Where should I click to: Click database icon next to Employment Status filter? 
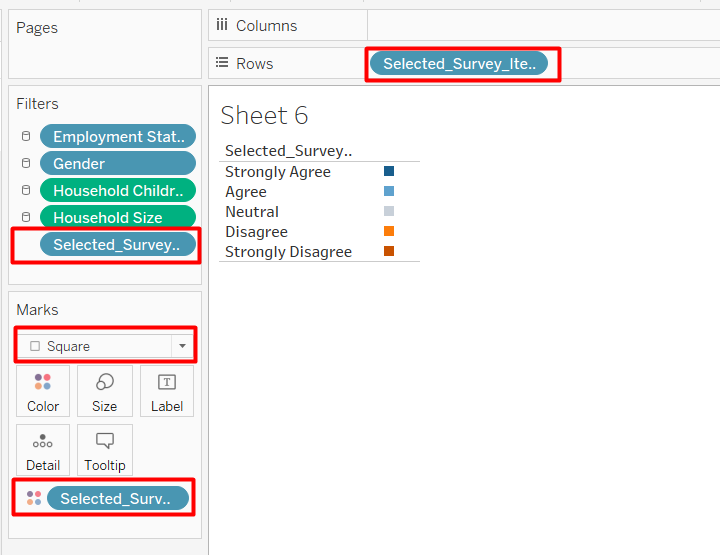point(26,137)
